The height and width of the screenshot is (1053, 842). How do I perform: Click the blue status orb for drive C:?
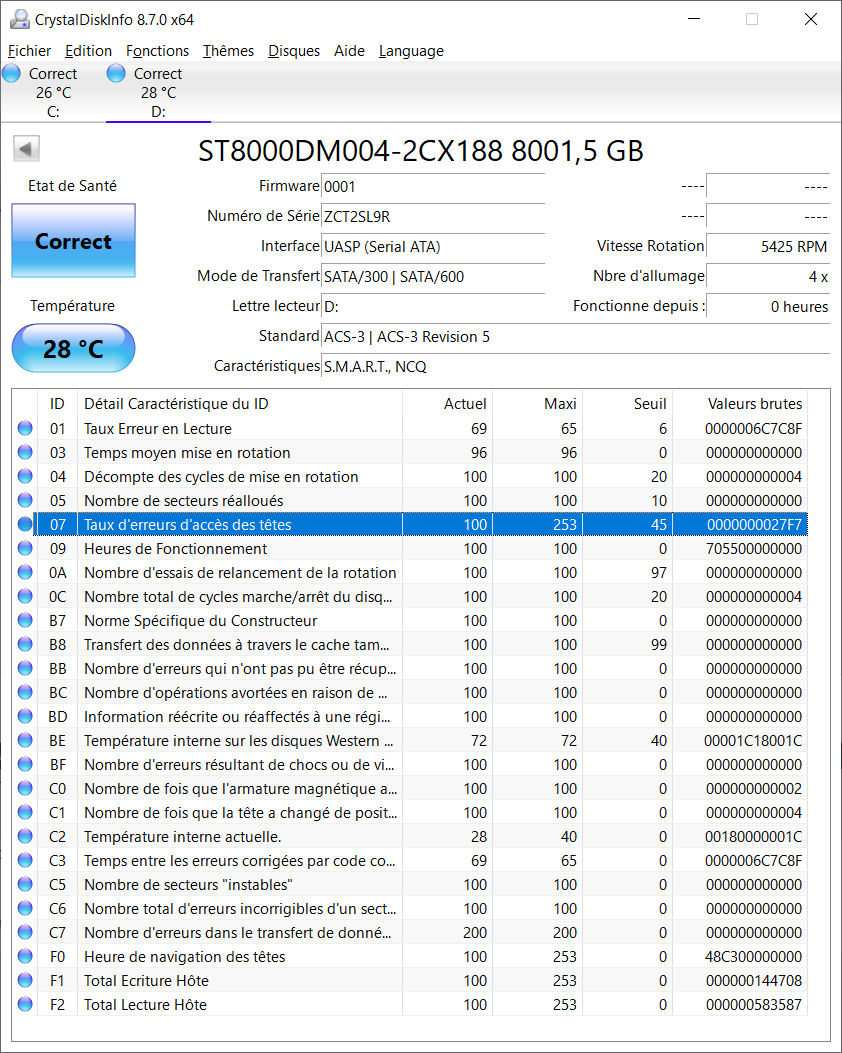click(x=11, y=73)
